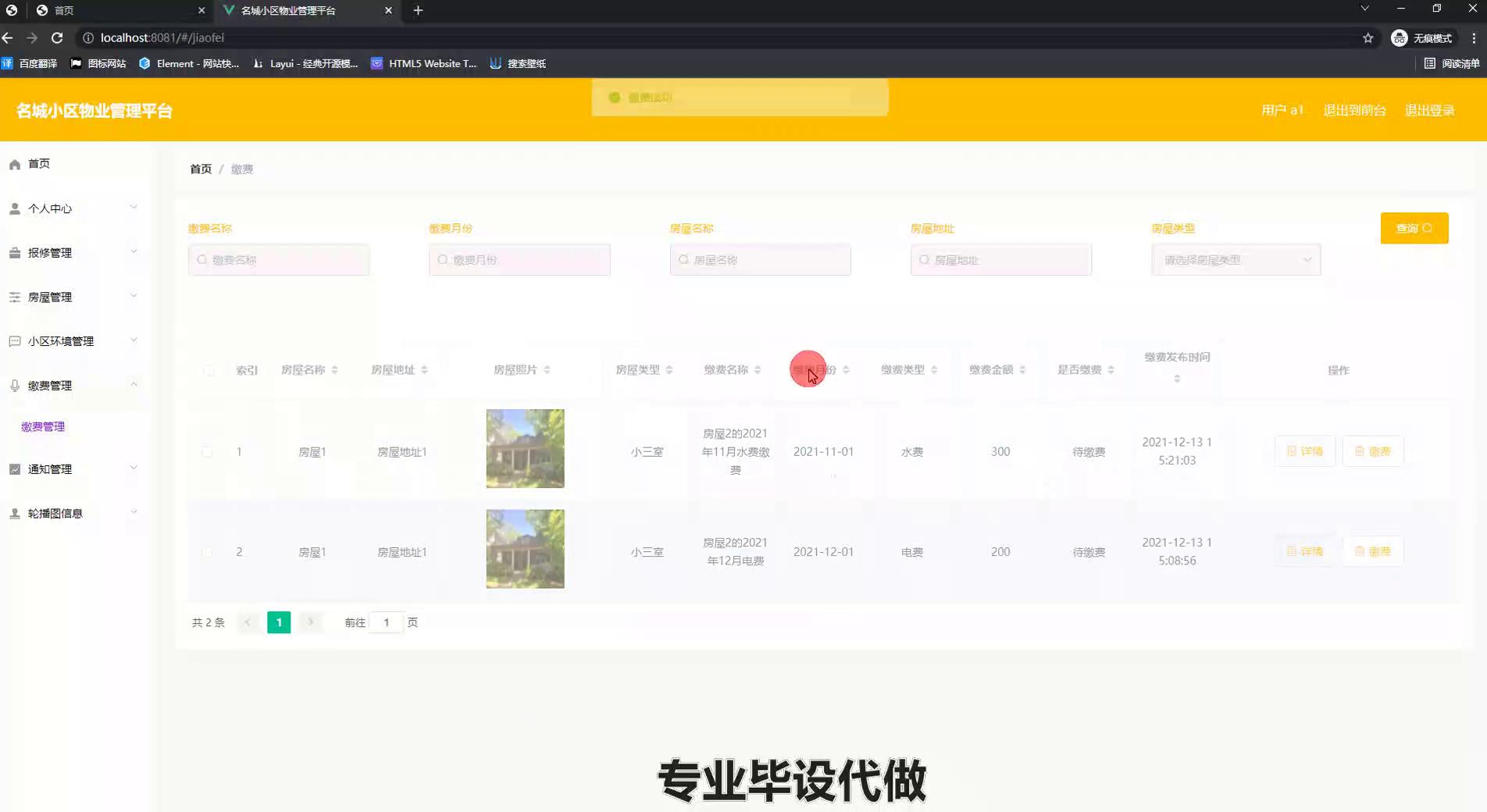
Task: Open the 房屋类型 dropdown filter
Action: (1236, 260)
